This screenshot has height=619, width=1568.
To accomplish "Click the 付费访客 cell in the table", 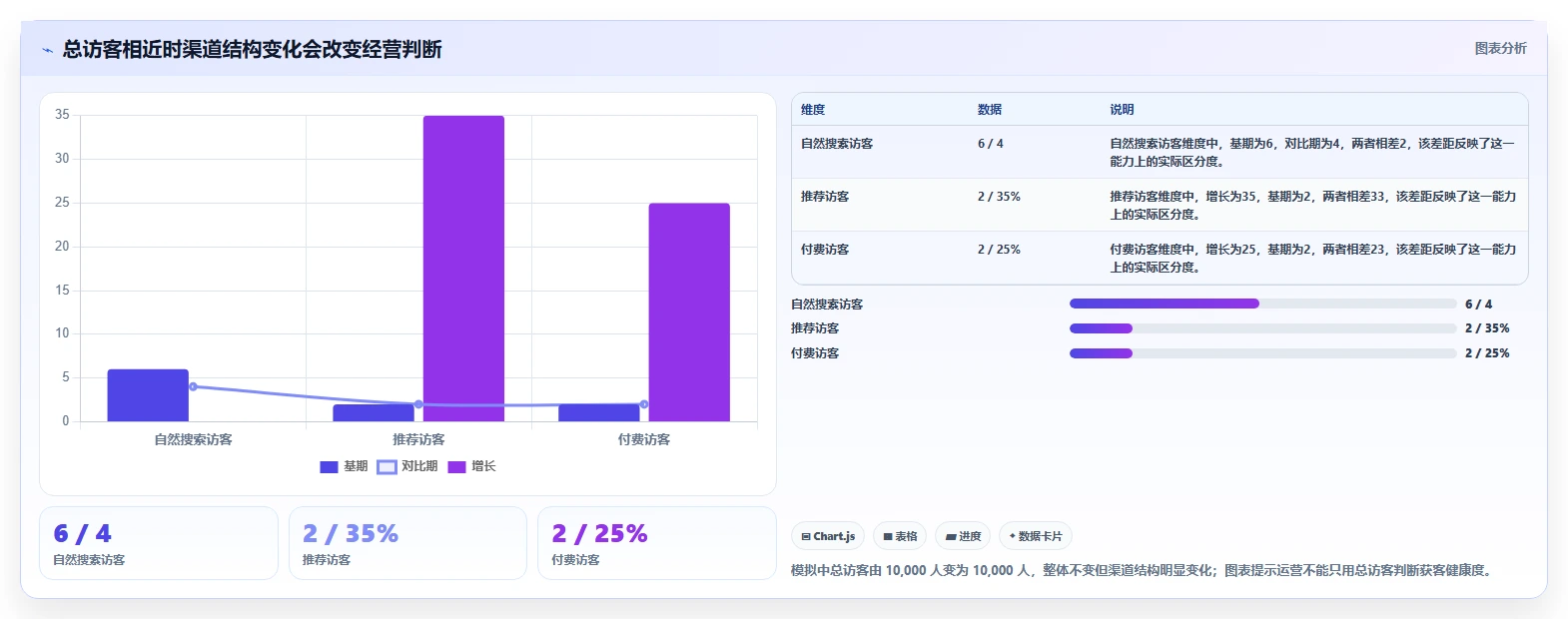I will (x=825, y=250).
